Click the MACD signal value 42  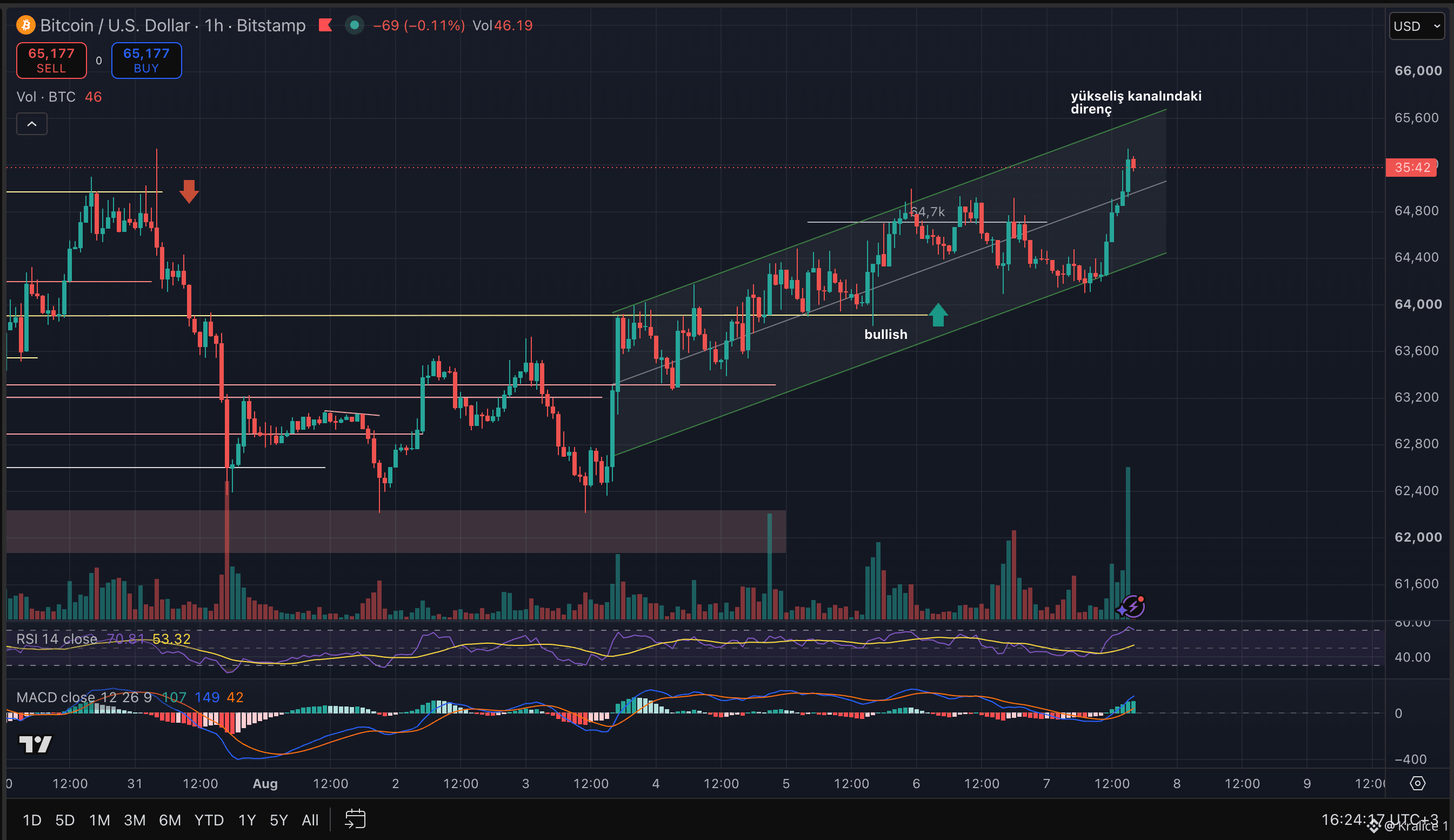[235, 697]
